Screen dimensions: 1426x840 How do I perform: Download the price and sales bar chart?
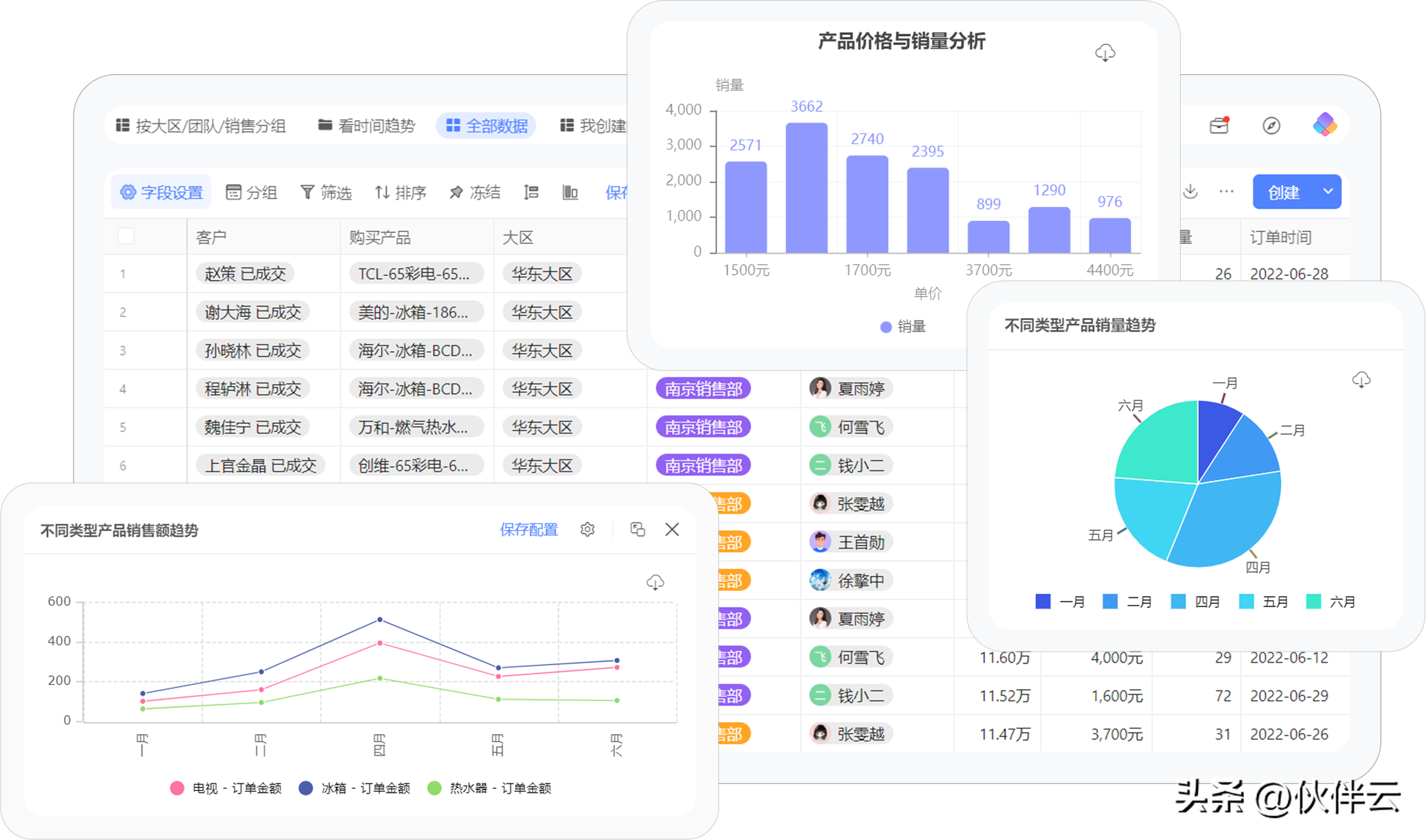coord(1105,53)
